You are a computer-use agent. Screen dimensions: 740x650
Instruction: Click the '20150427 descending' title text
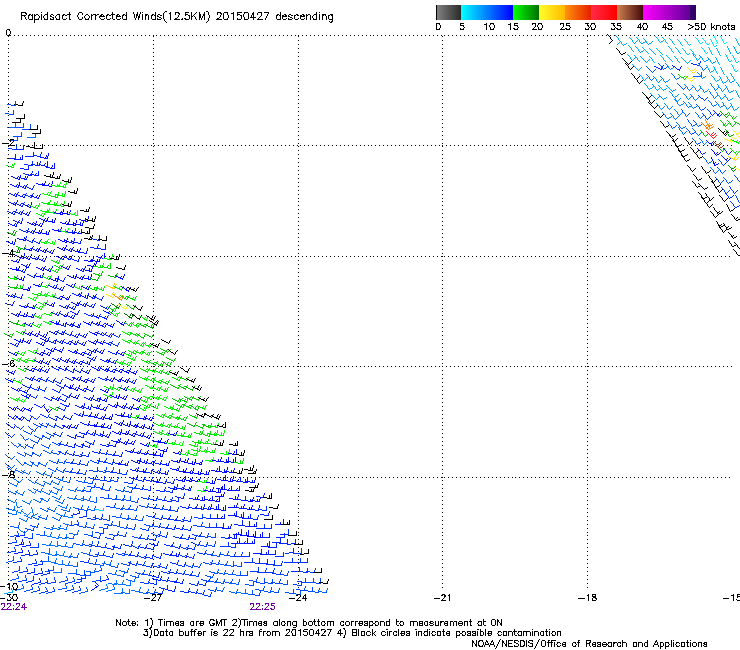click(275, 17)
